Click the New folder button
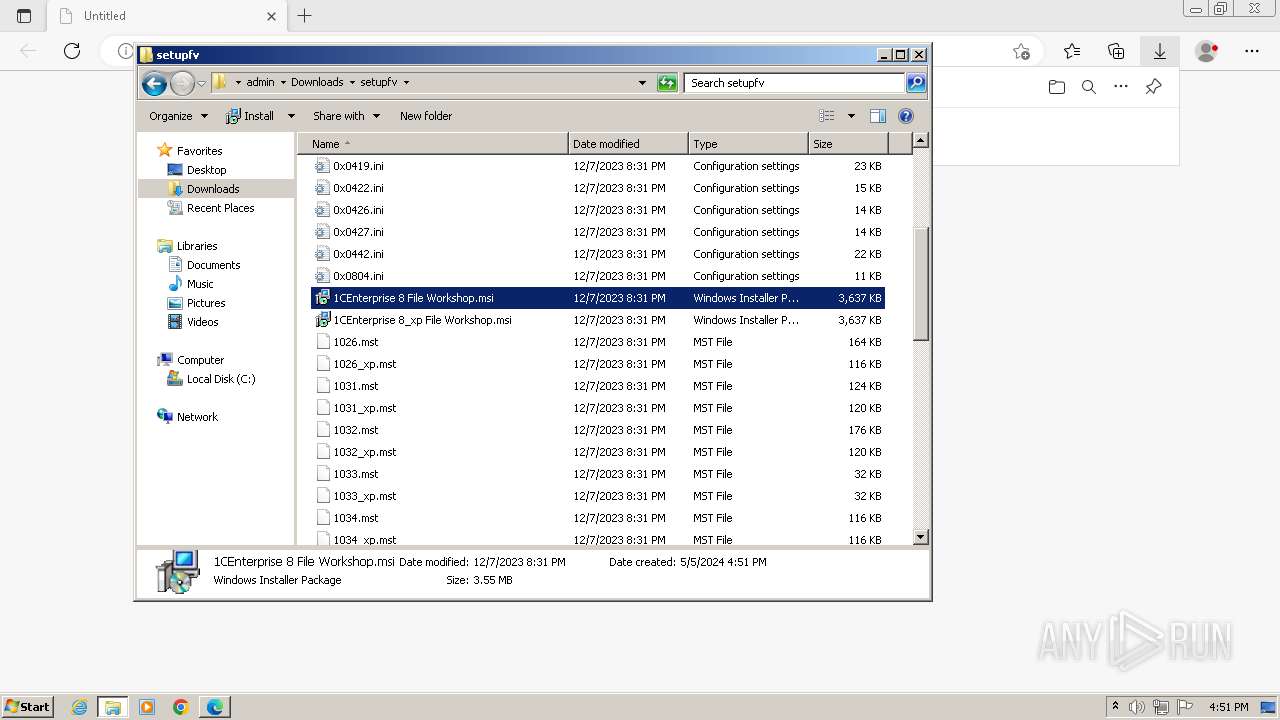 point(426,116)
